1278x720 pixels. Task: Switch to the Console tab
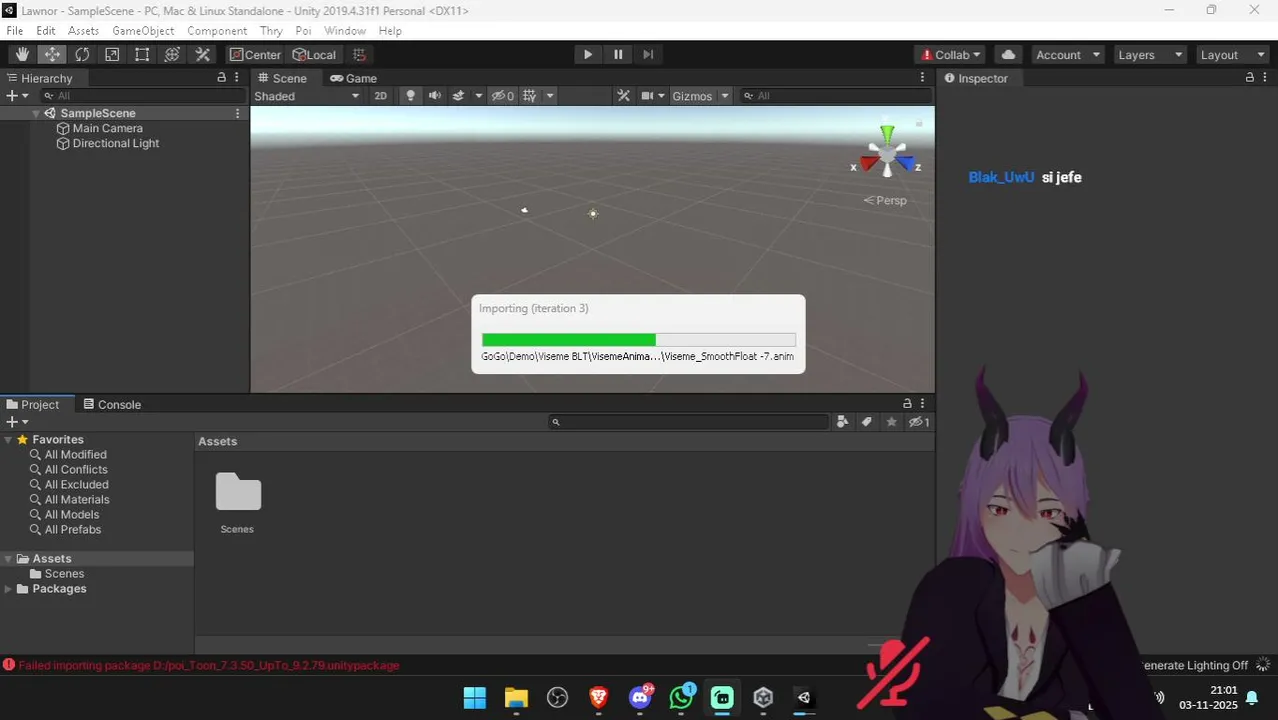pyautogui.click(x=112, y=404)
